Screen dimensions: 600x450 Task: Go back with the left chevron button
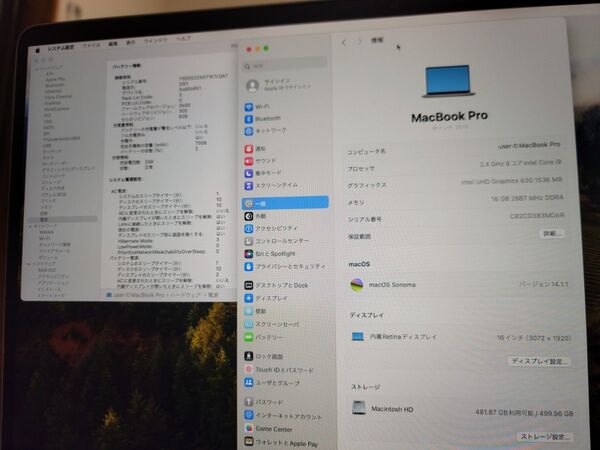pyautogui.click(x=344, y=42)
